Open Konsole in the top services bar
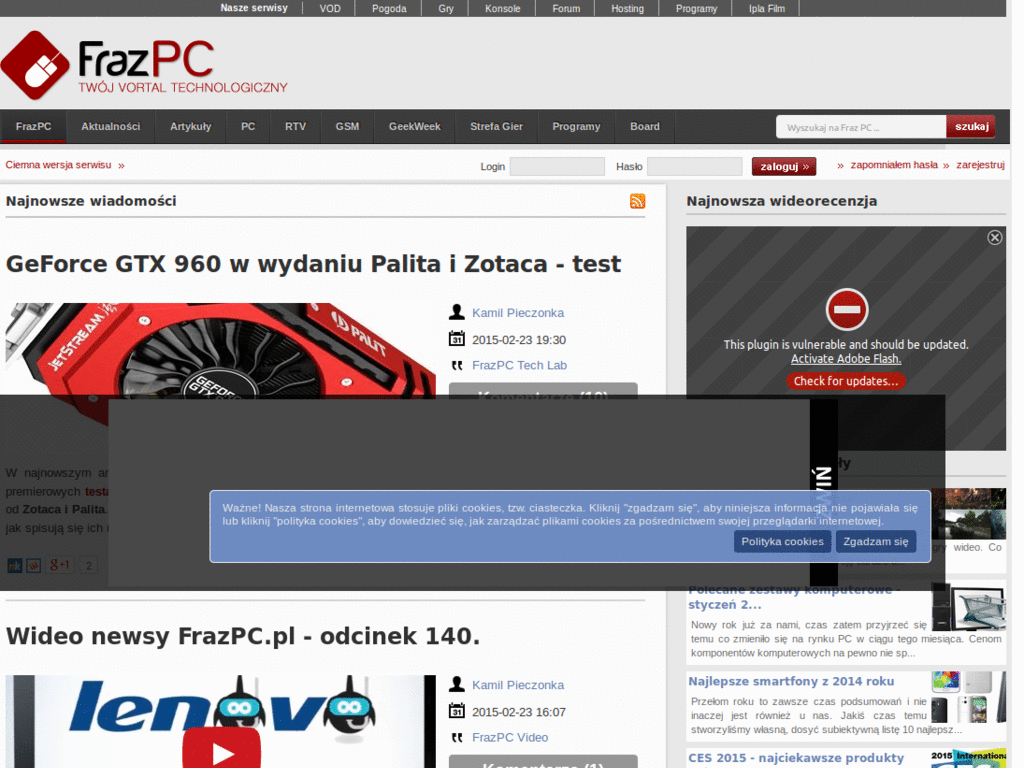The image size is (1024, 768). pyautogui.click(x=503, y=8)
